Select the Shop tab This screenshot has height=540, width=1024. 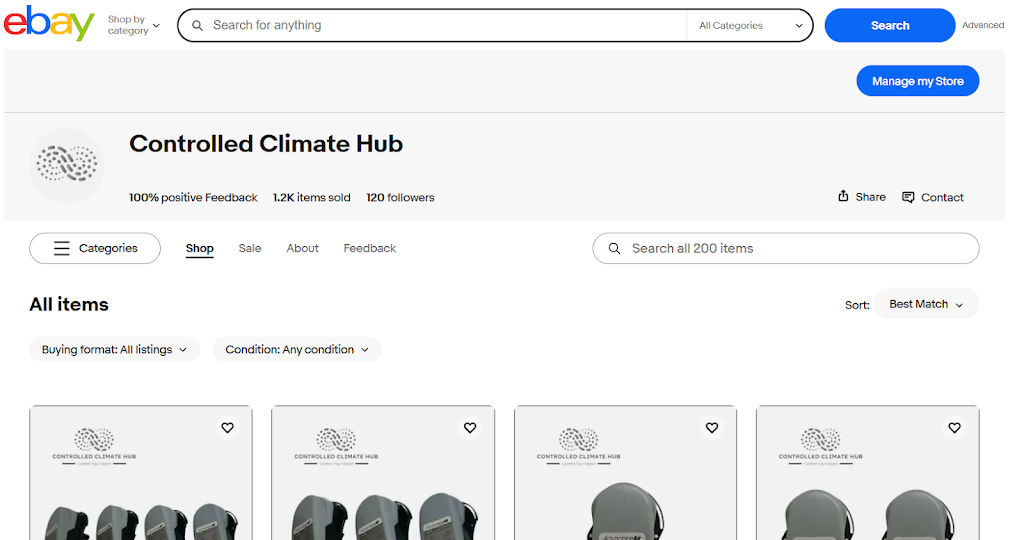pyautogui.click(x=199, y=248)
